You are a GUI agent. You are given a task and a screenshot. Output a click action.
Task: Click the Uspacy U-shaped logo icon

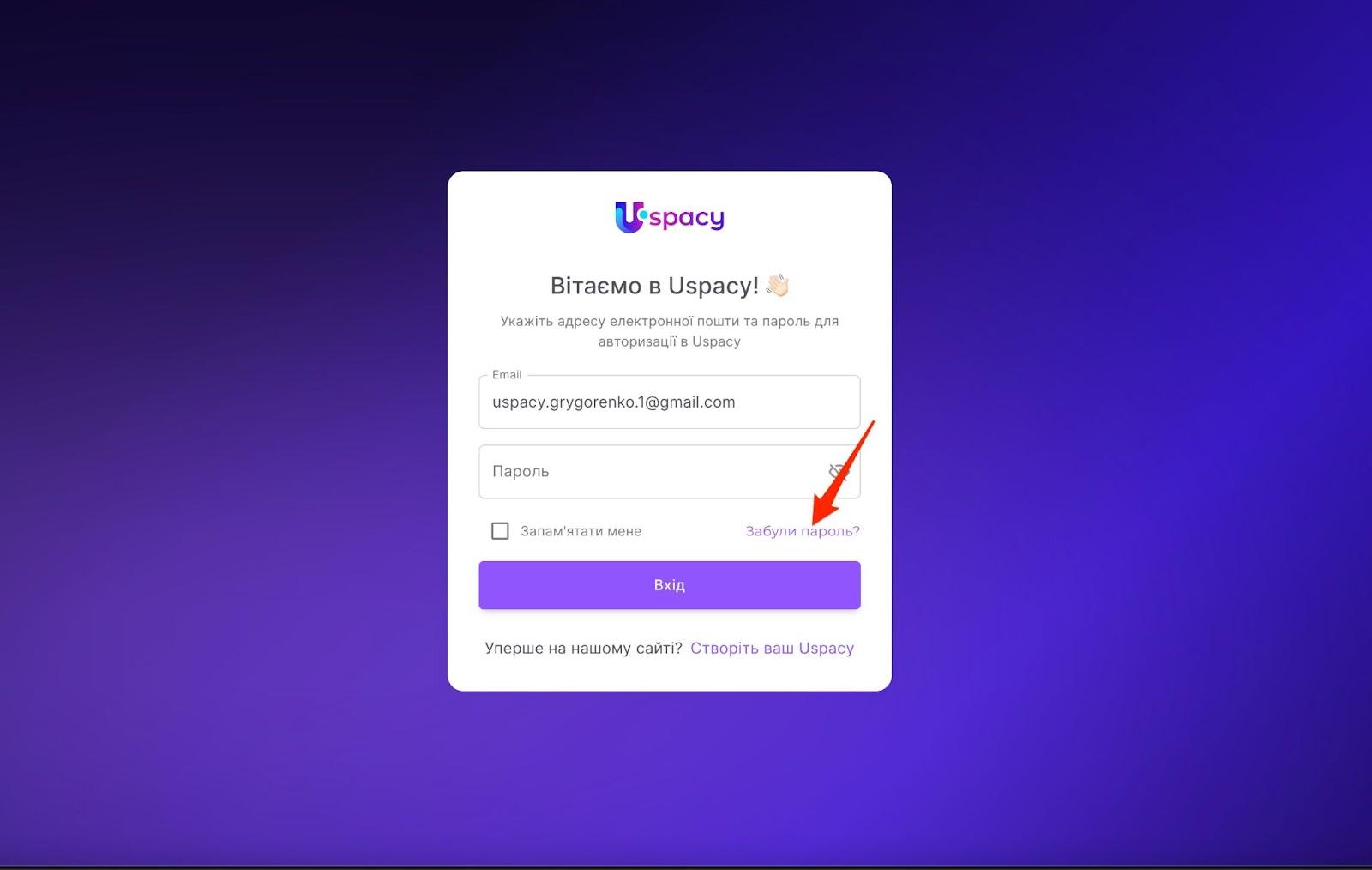pos(629,218)
